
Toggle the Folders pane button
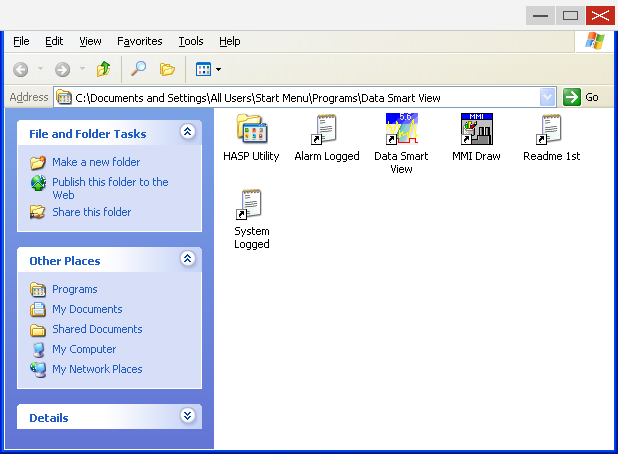pos(167,69)
